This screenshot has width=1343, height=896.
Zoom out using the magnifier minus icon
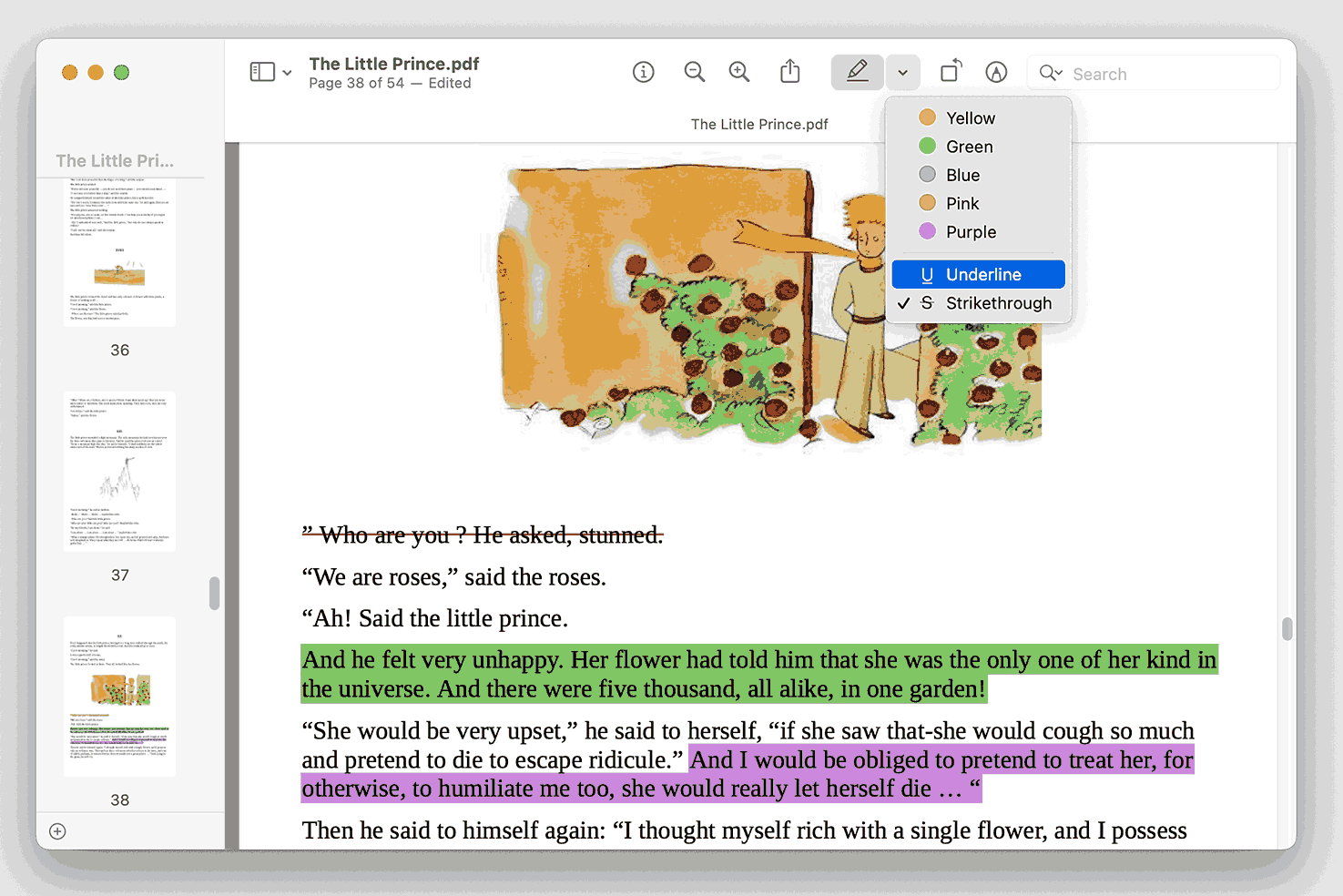(x=694, y=71)
